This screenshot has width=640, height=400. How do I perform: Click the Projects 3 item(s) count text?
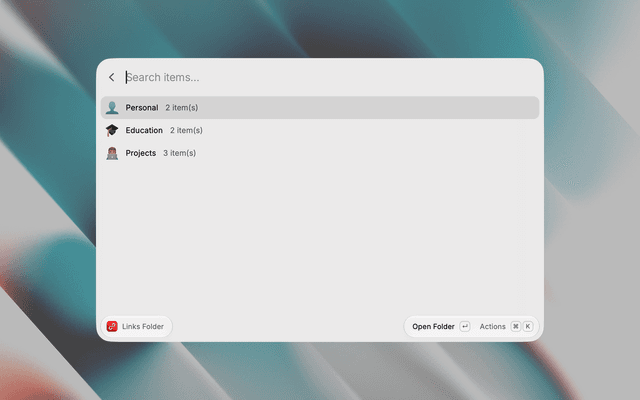(x=180, y=153)
